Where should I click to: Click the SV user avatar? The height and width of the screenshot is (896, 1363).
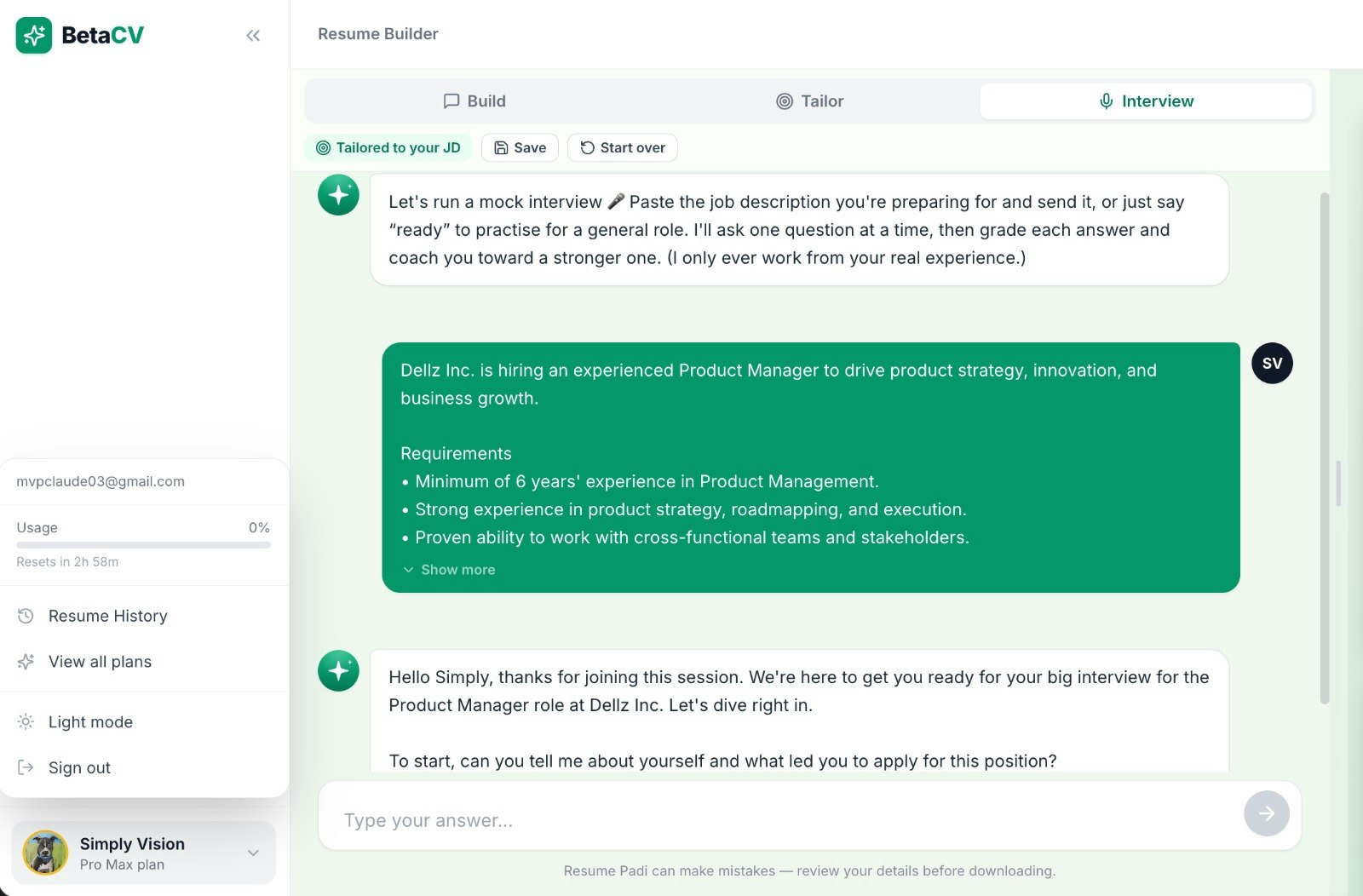coord(1272,364)
